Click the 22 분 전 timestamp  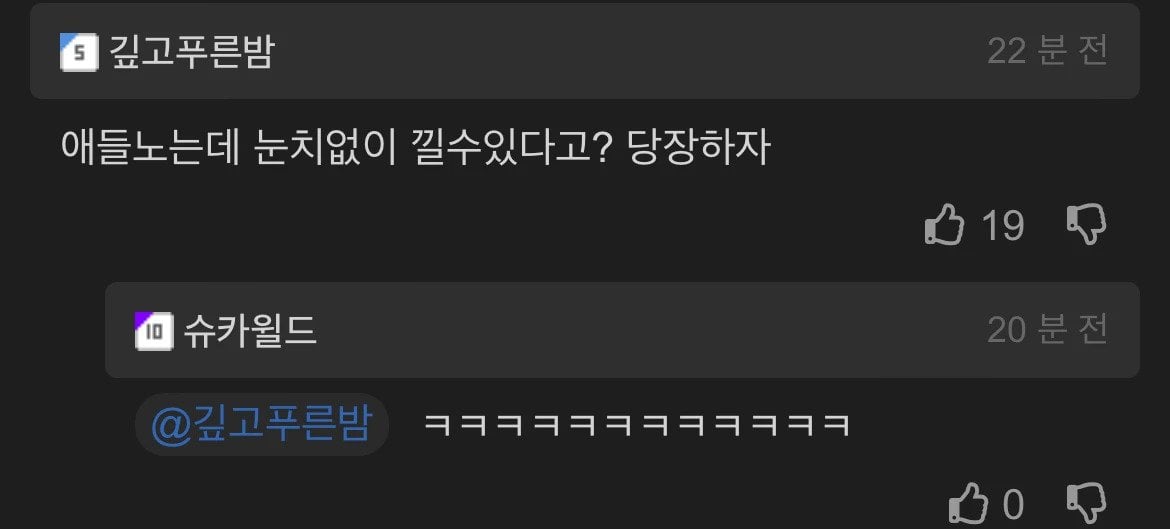click(x=1047, y=51)
